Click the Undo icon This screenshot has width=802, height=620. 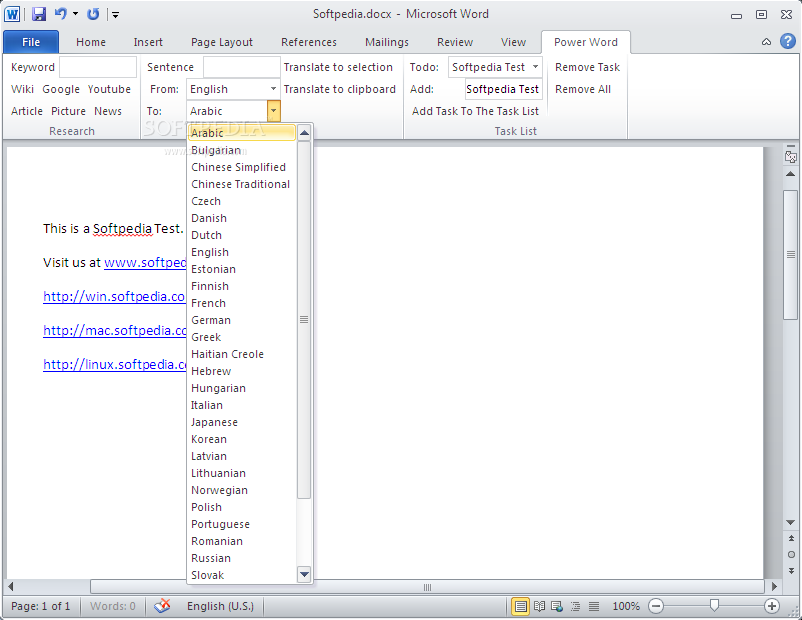pos(60,14)
